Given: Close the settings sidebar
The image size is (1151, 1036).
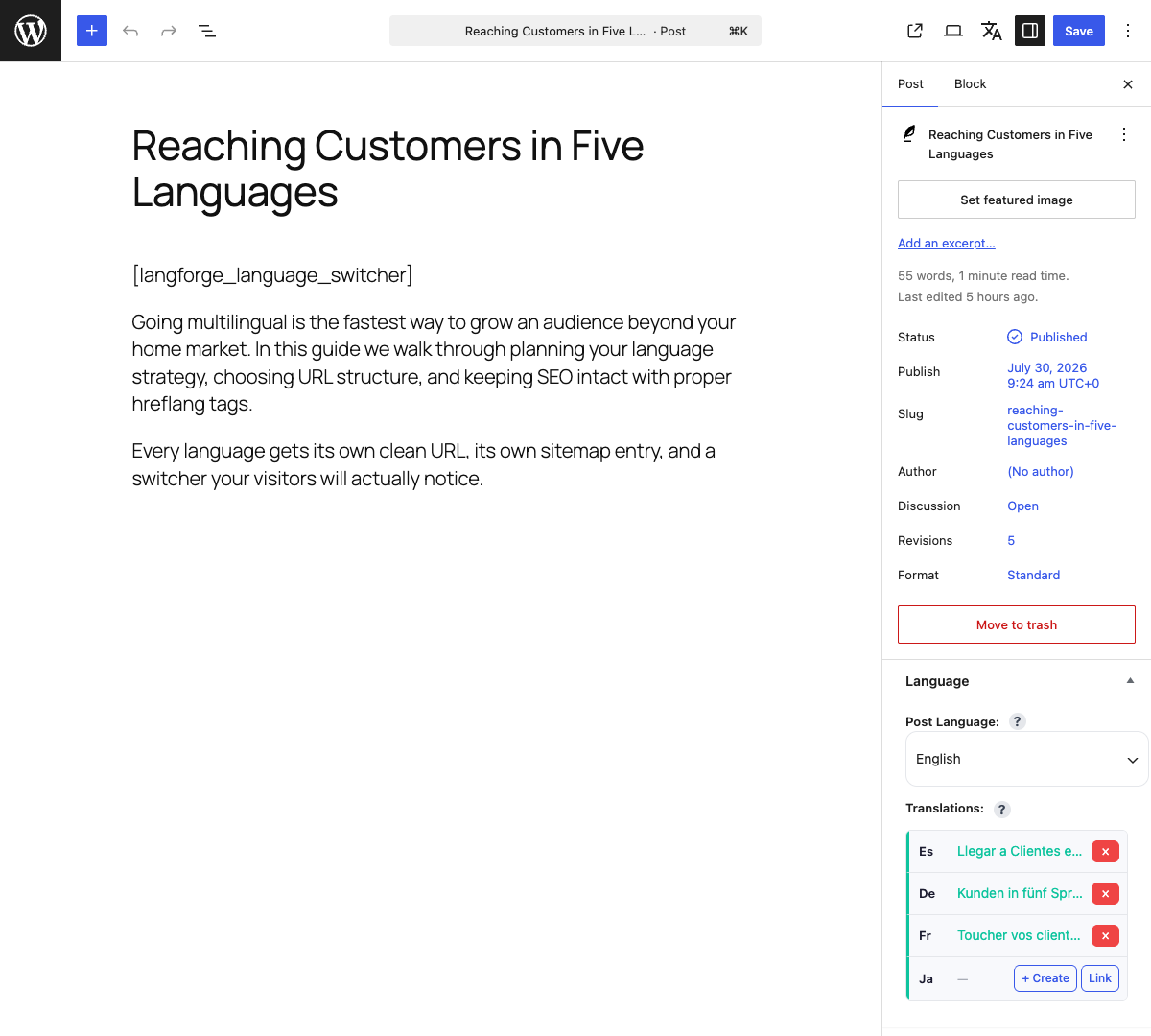Looking at the screenshot, I should point(1128,84).
